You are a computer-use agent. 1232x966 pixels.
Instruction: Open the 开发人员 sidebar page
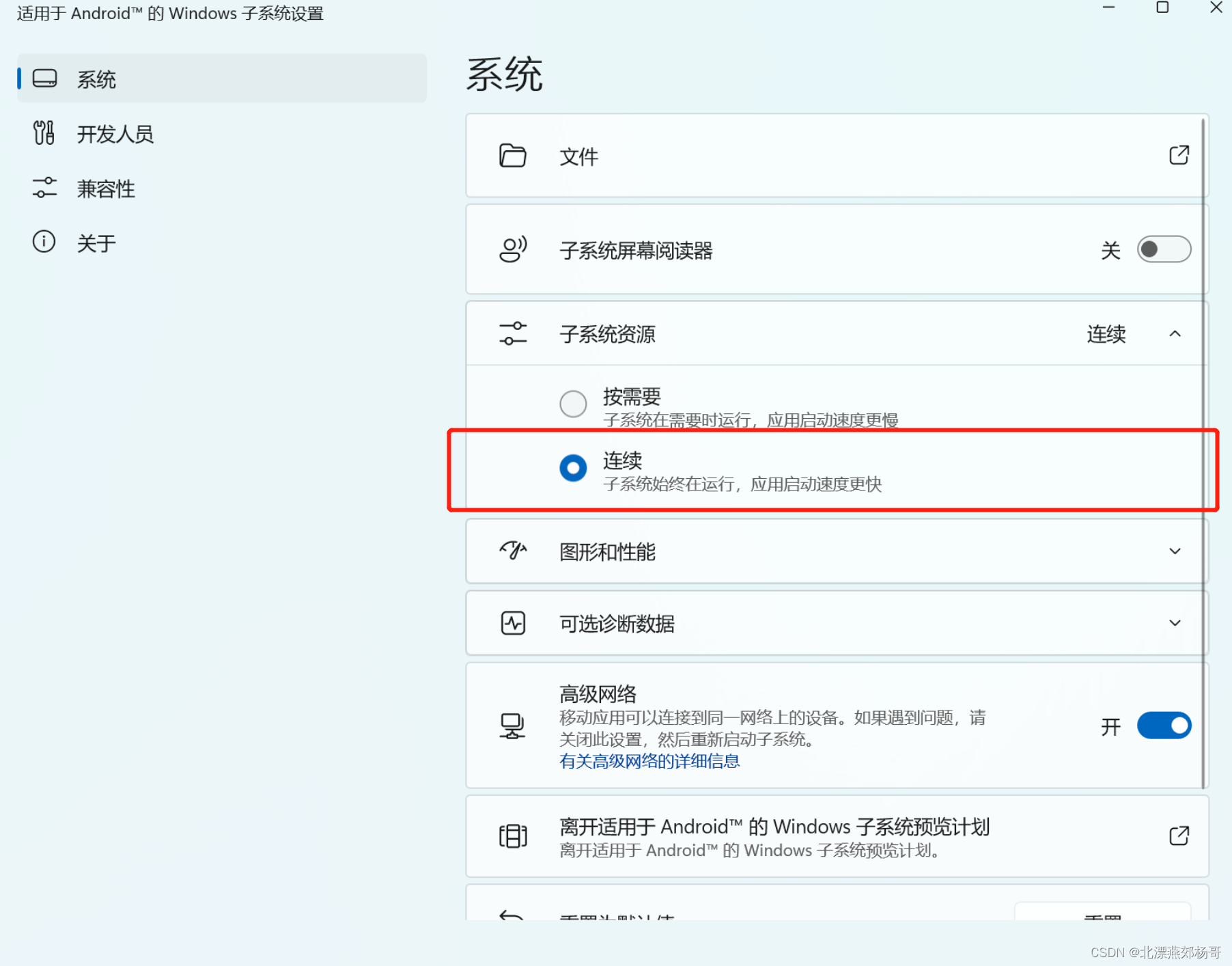222,133
